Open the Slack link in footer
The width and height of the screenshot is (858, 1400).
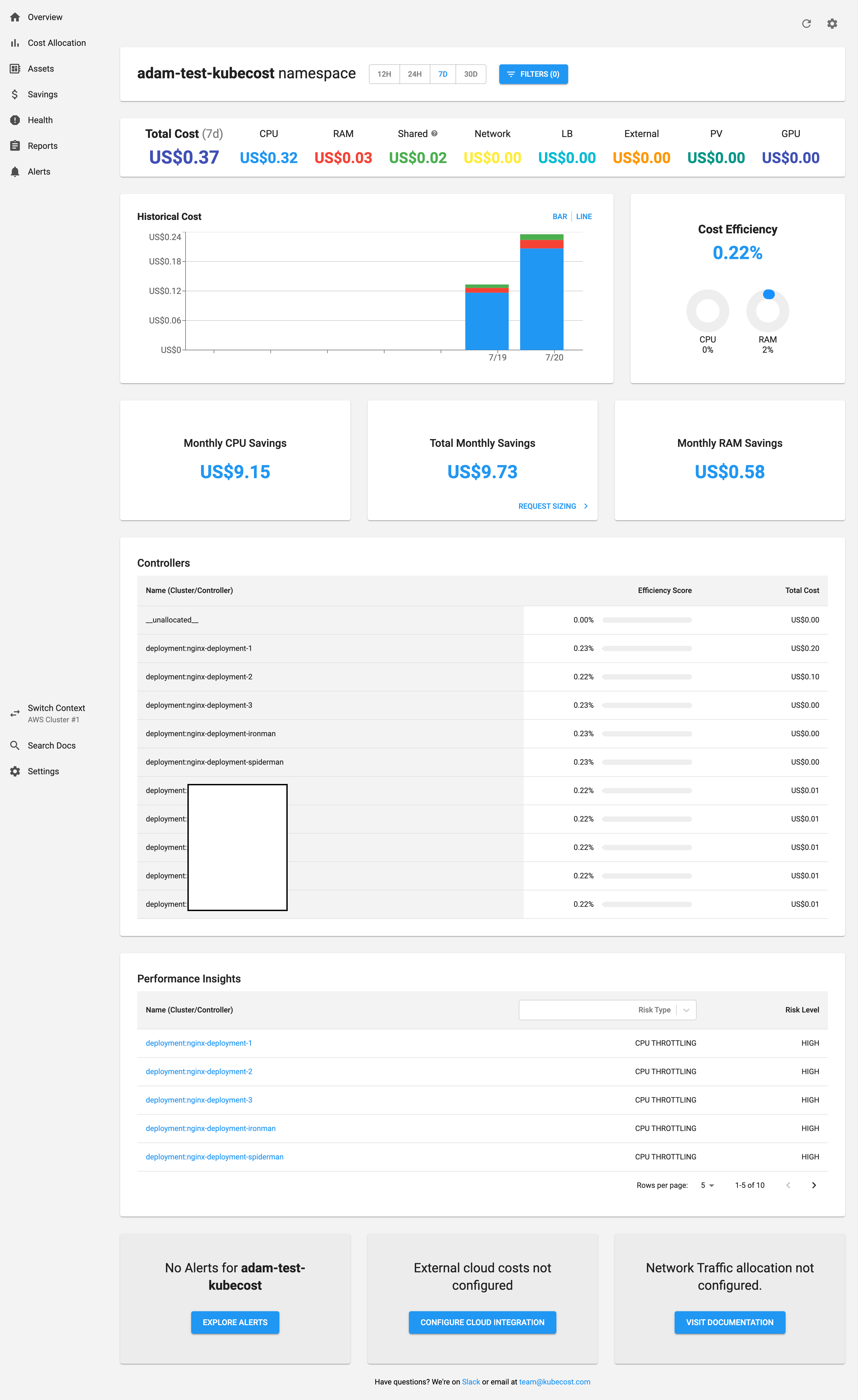click(x=471, y=1382)
